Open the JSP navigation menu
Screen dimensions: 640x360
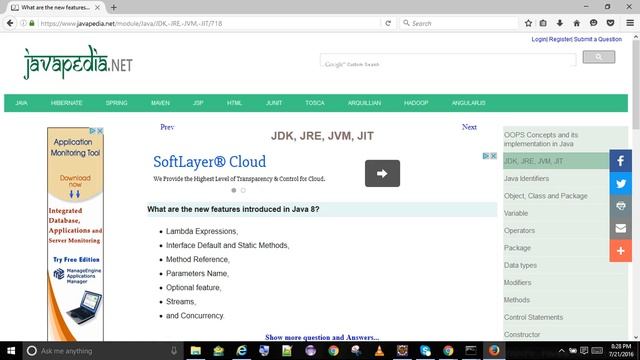coord(198,103)
